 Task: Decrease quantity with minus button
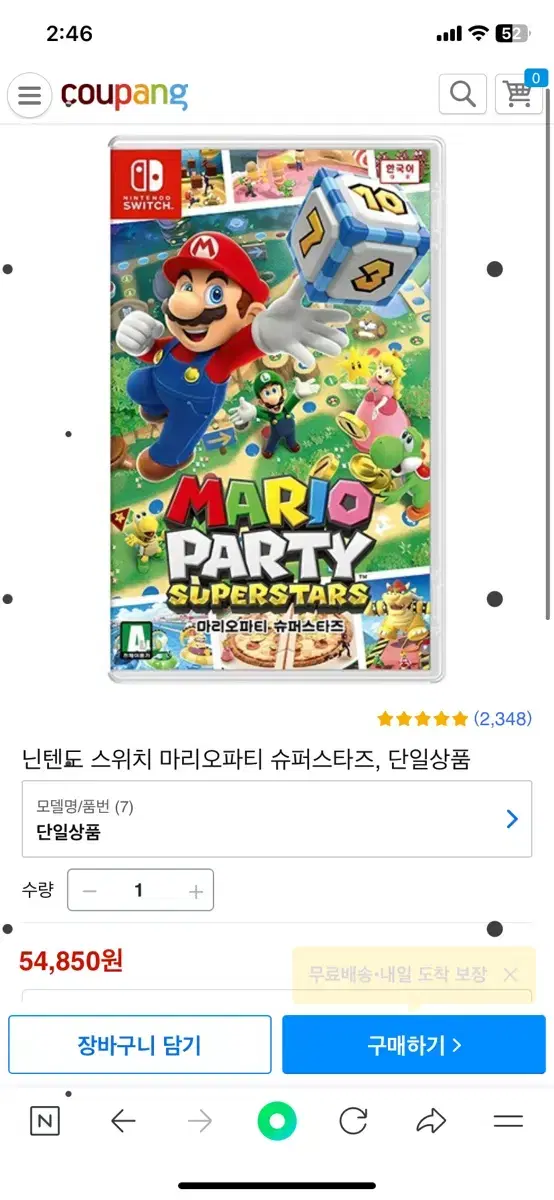coord(90,891)
